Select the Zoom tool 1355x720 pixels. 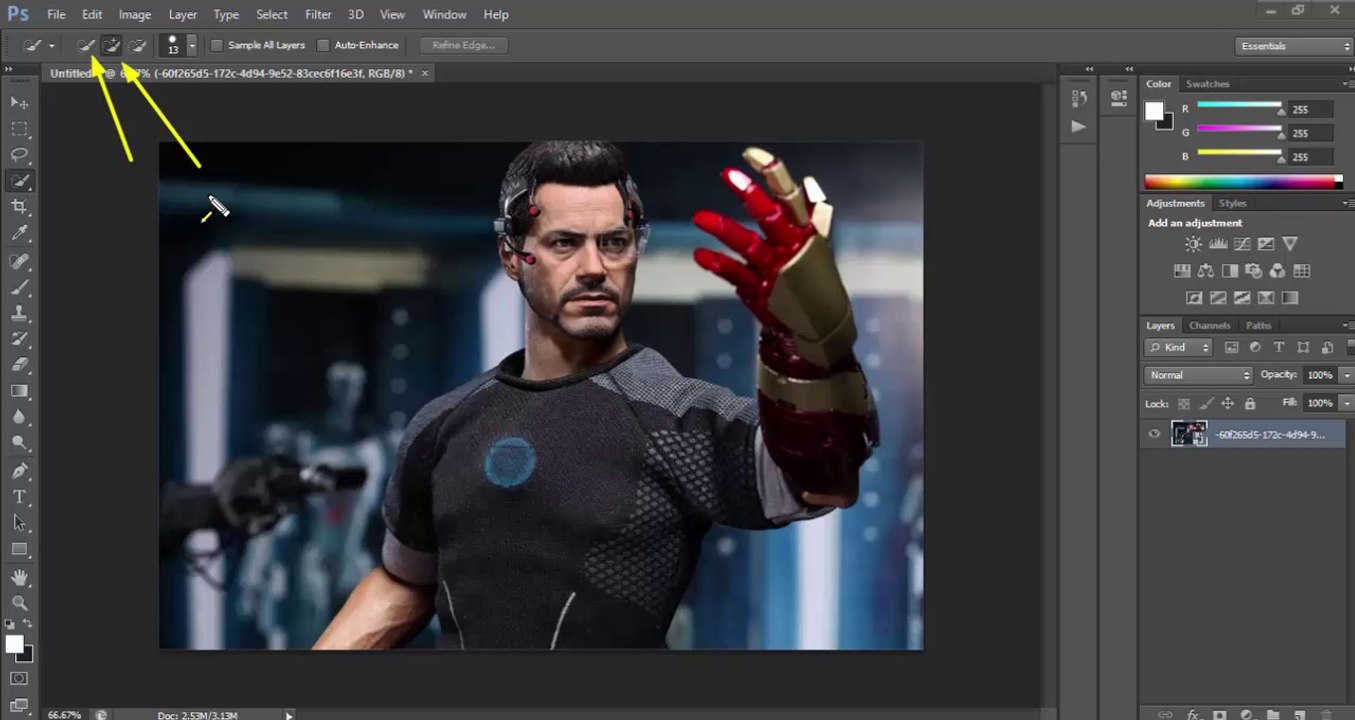tap(19, 603)
